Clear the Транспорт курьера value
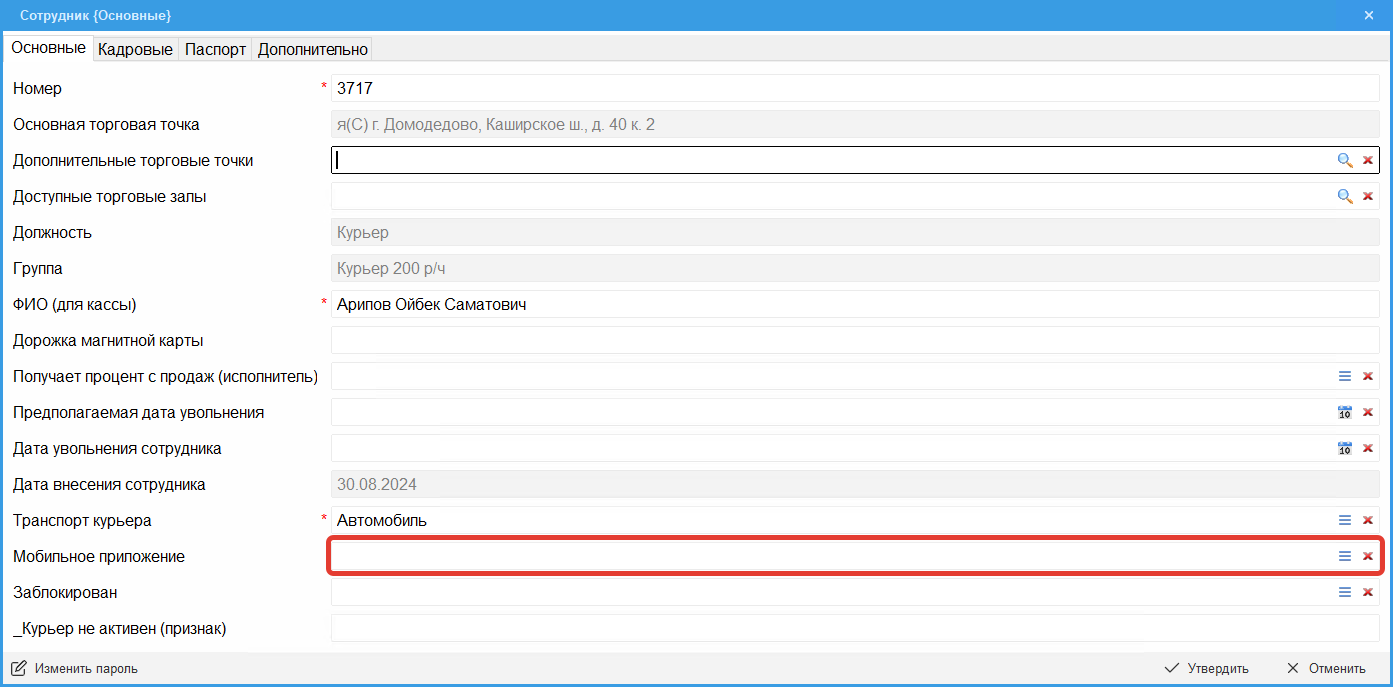This screenshot has width=1393, height=687. (1368, 520)
